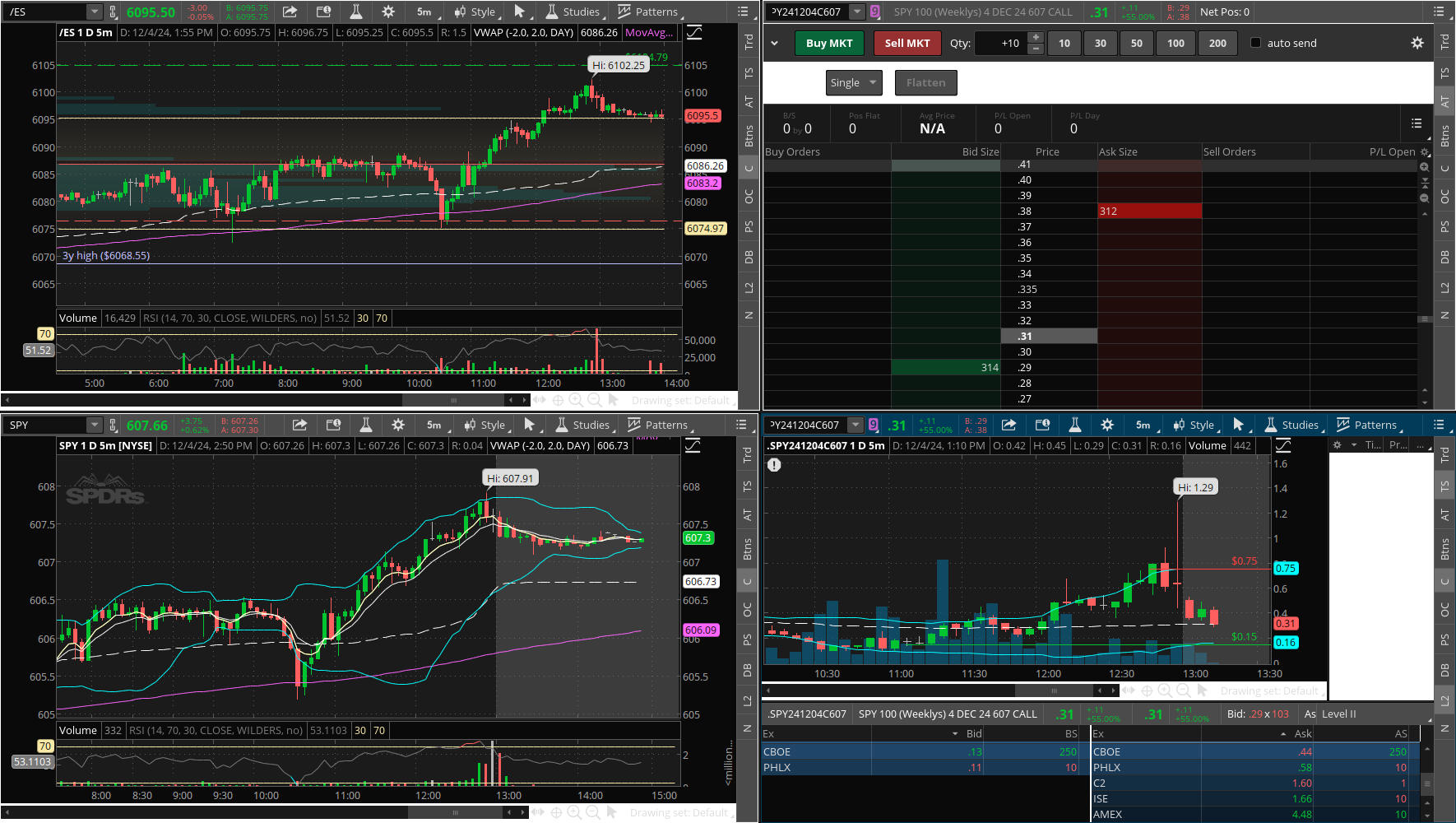Click the ask size 312 cell at price .38

pos(1149,212)
